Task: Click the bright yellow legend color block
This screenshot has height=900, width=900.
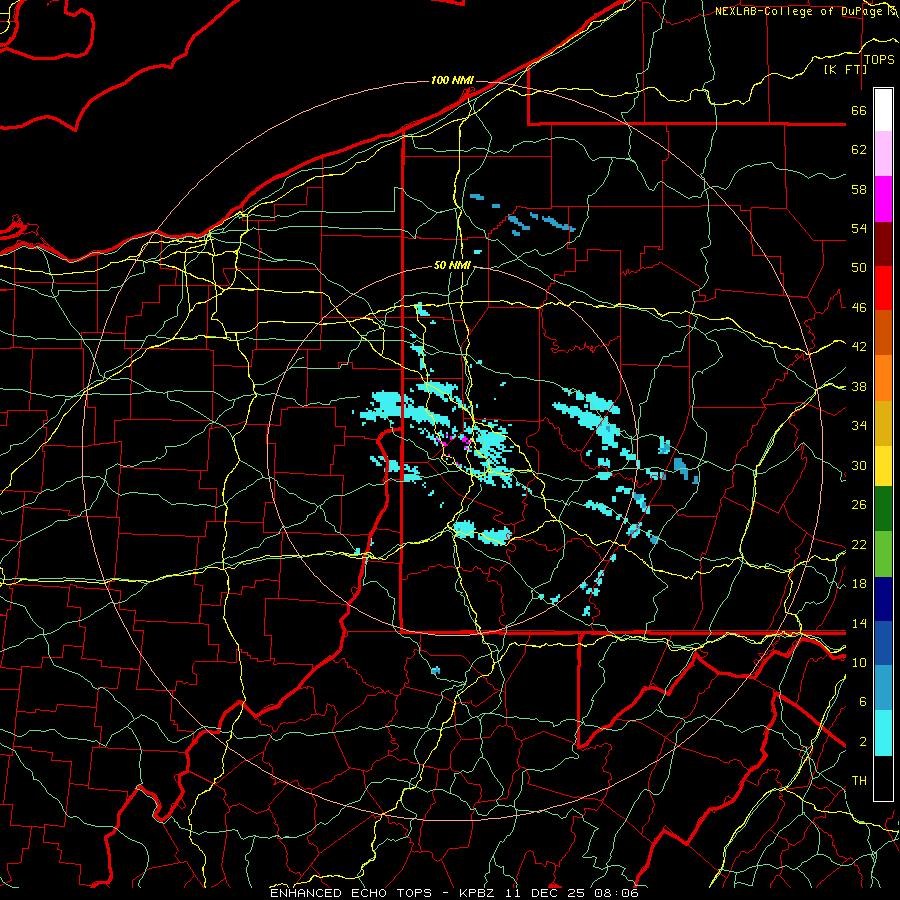Action: [x=883, y=465]
